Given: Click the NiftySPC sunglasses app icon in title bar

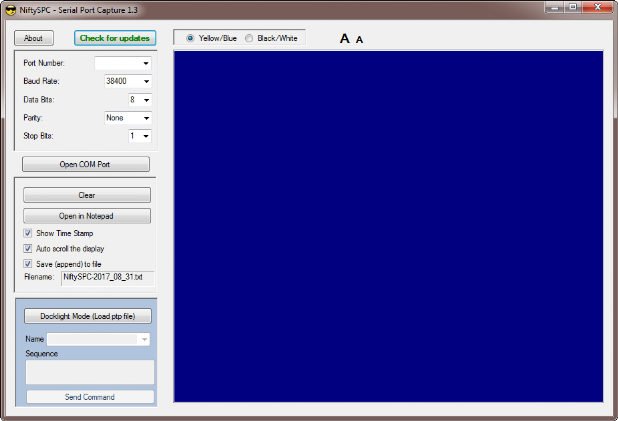Looking at the screenshot, I should pyautogui.click(x=11, y=10).
